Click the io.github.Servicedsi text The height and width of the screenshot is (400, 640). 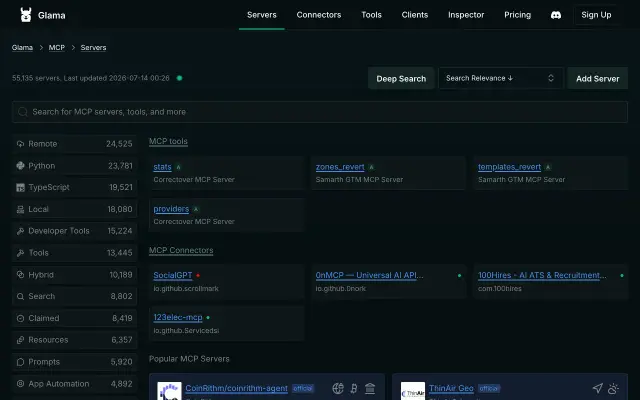186,331
